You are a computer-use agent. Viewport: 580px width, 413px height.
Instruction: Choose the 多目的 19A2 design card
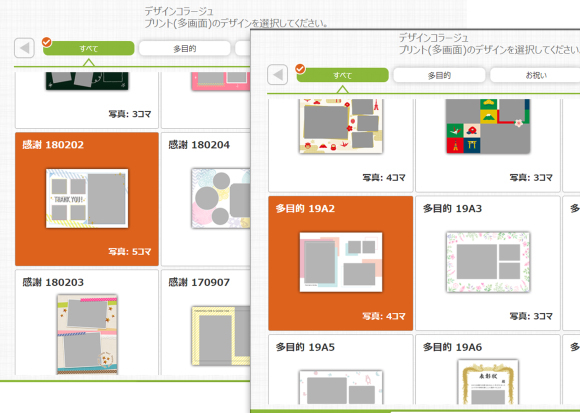click(341, 263)
